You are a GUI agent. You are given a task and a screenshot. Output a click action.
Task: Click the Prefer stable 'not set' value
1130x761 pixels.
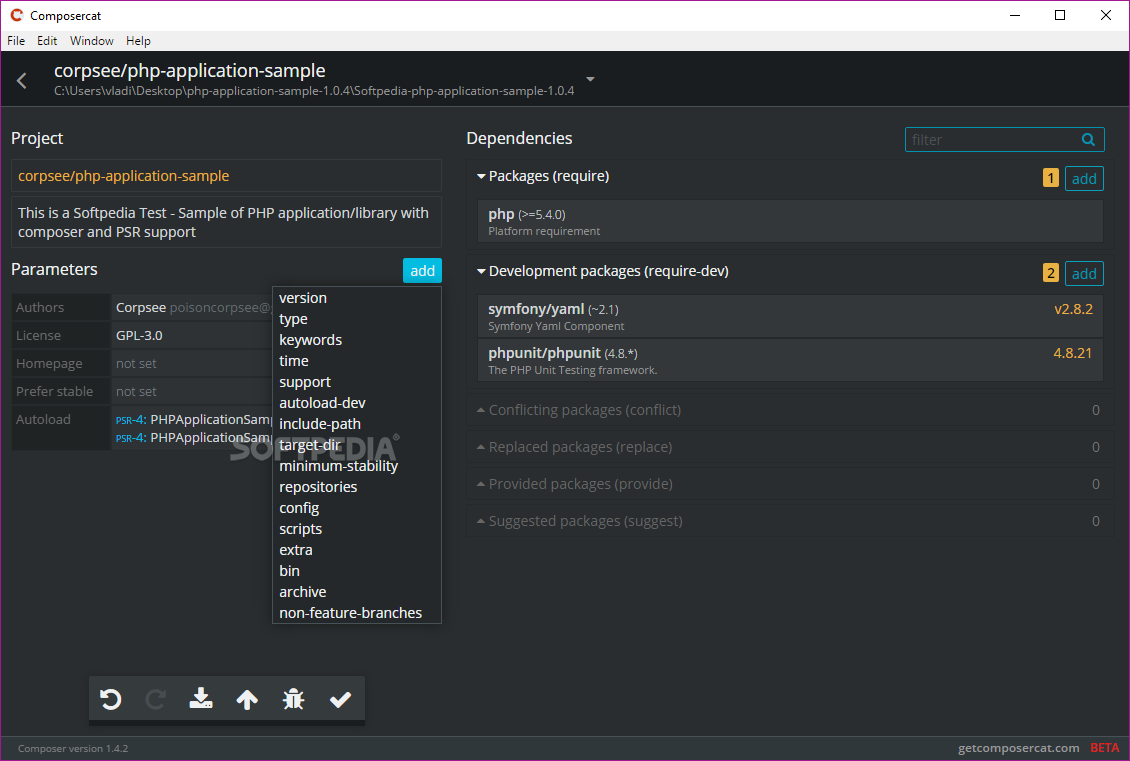point(136,391)
